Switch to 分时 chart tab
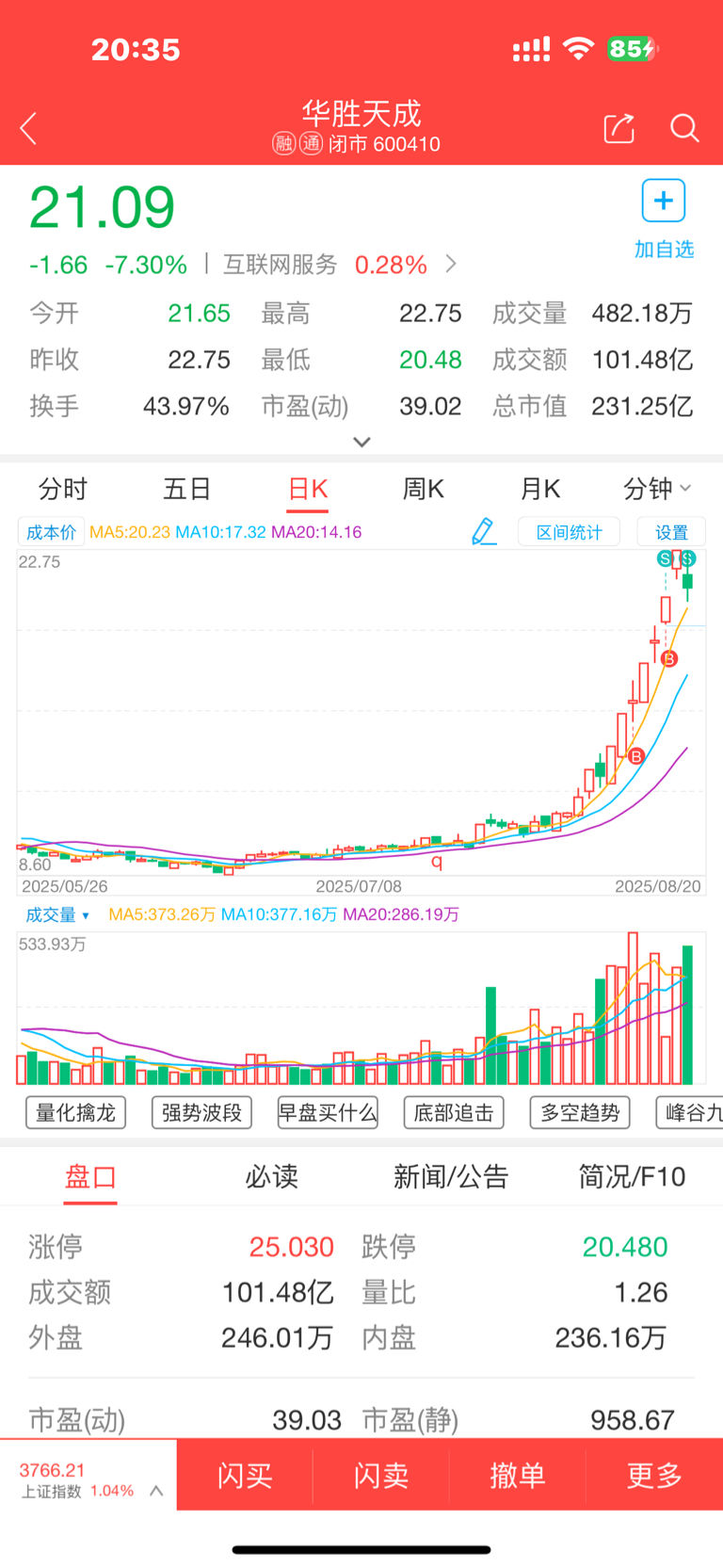The width and height of the screenshot is (723, 1568). click(62, 489)
